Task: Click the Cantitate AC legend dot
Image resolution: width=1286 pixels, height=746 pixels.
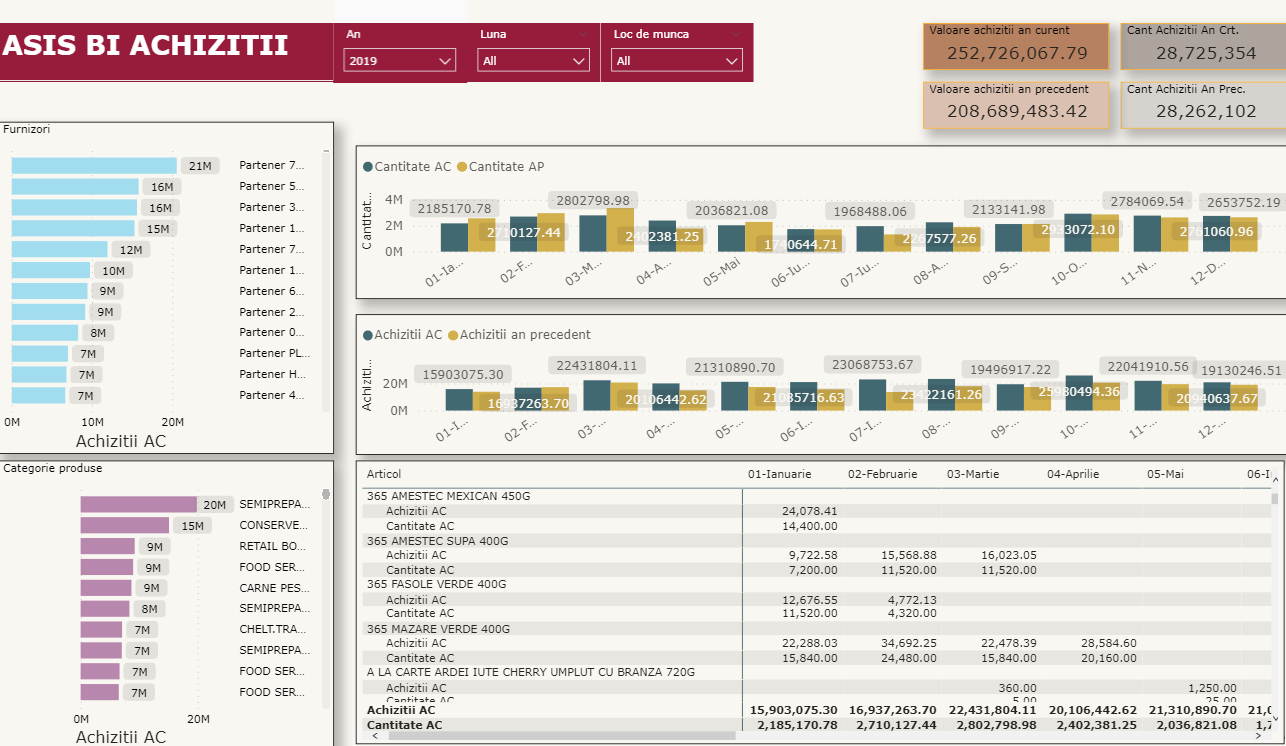Action: click(x=368, y=167)
